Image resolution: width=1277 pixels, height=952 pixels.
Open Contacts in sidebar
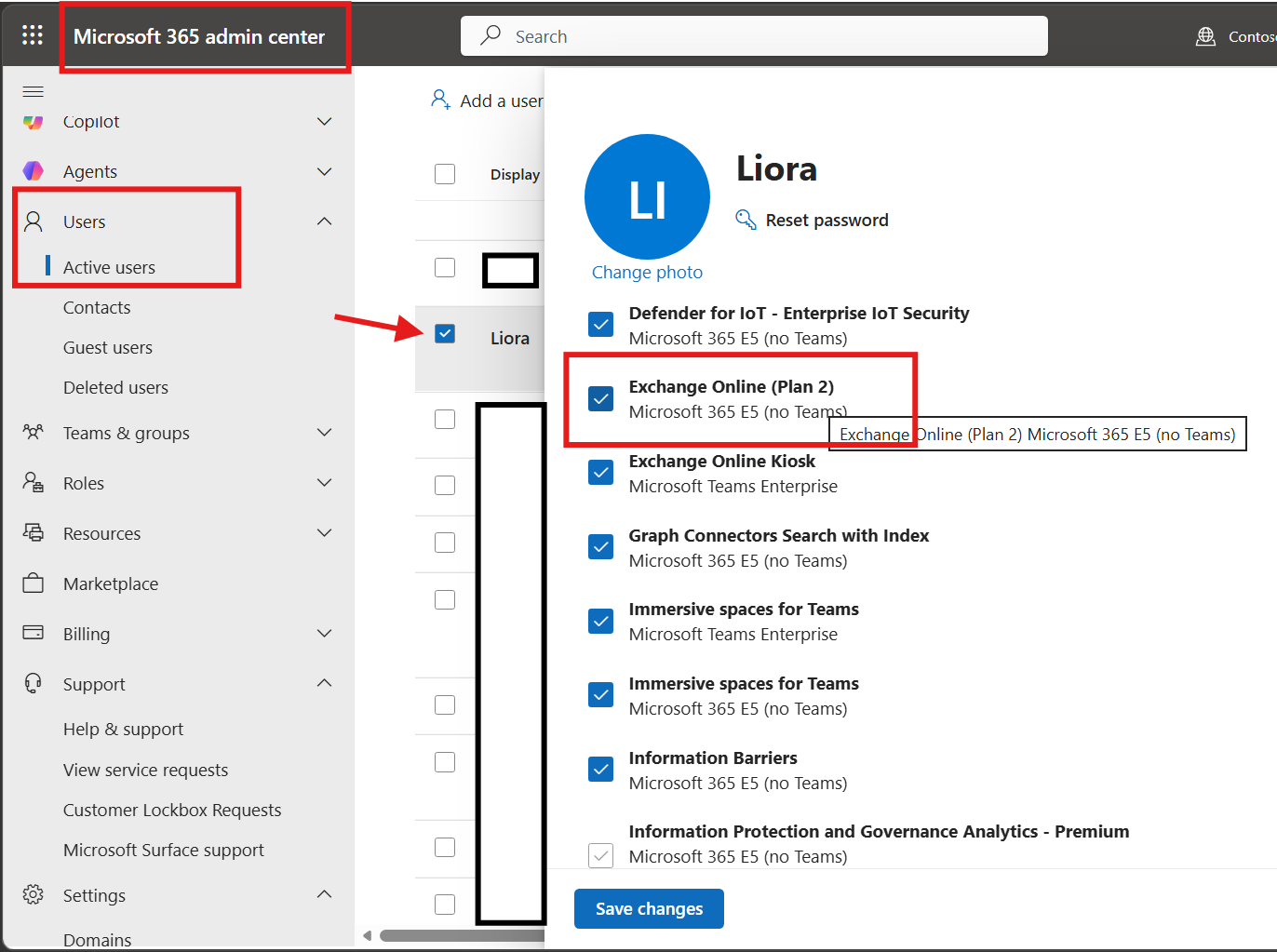point(97,307)
